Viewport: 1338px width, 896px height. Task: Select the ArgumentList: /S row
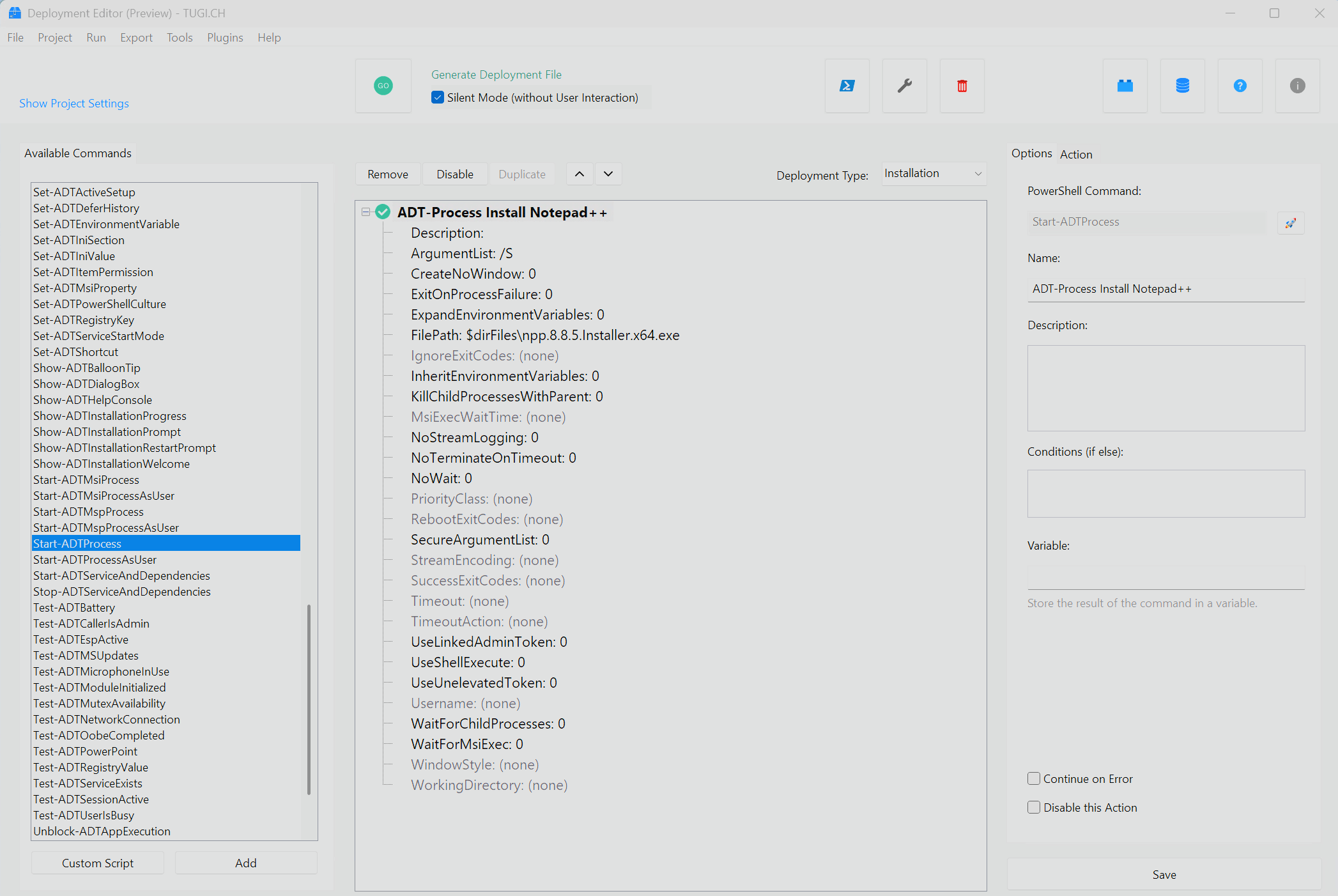coord(462,253)
